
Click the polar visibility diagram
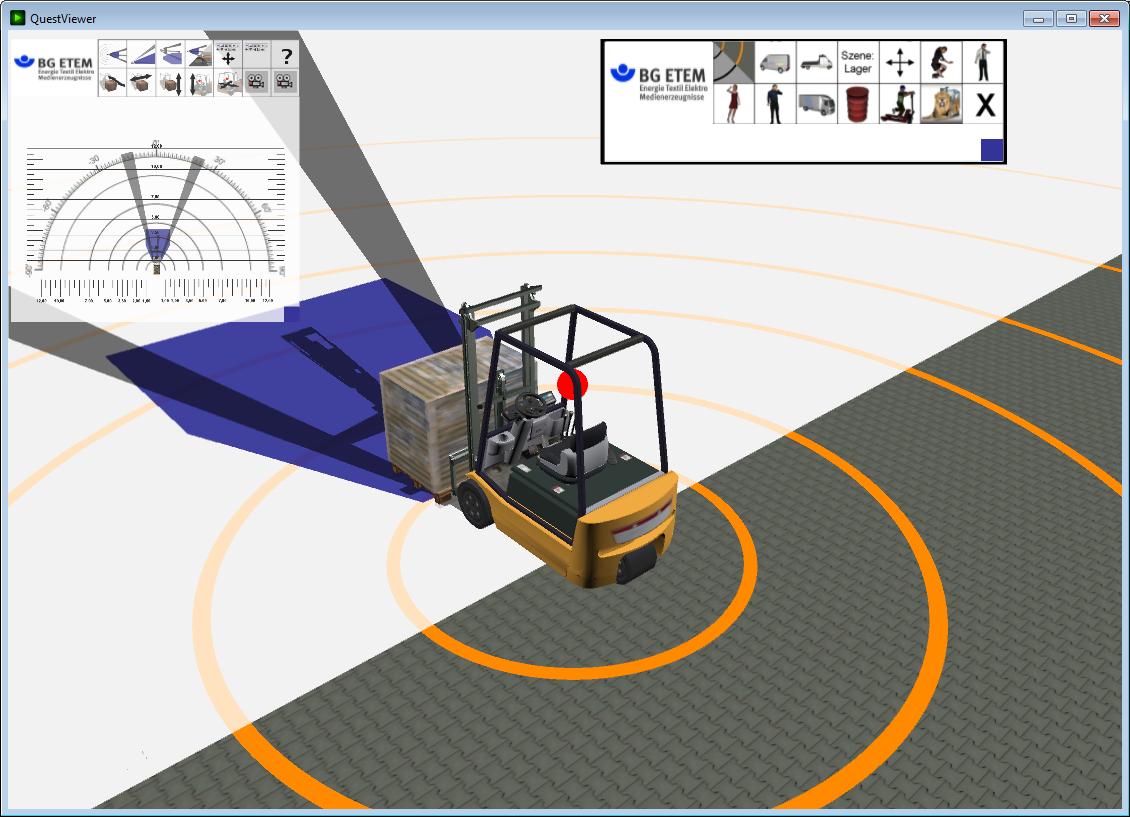click(156, 222)
